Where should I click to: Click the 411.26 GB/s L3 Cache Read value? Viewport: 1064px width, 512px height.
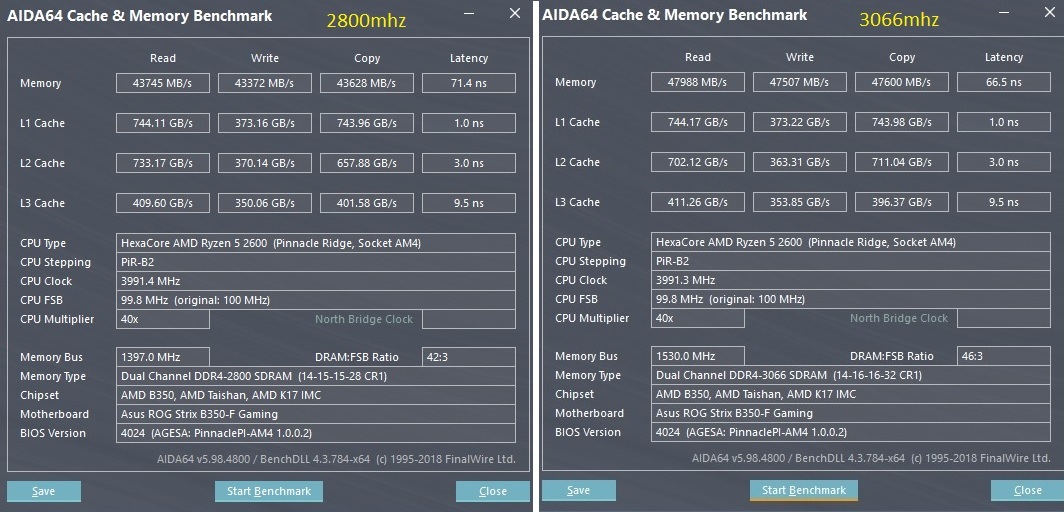697,202
